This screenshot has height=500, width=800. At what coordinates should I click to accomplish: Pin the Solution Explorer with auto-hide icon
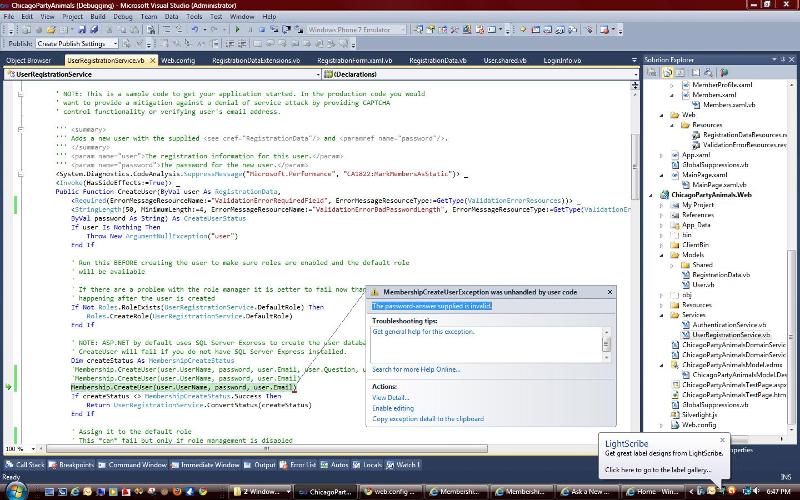783,60
